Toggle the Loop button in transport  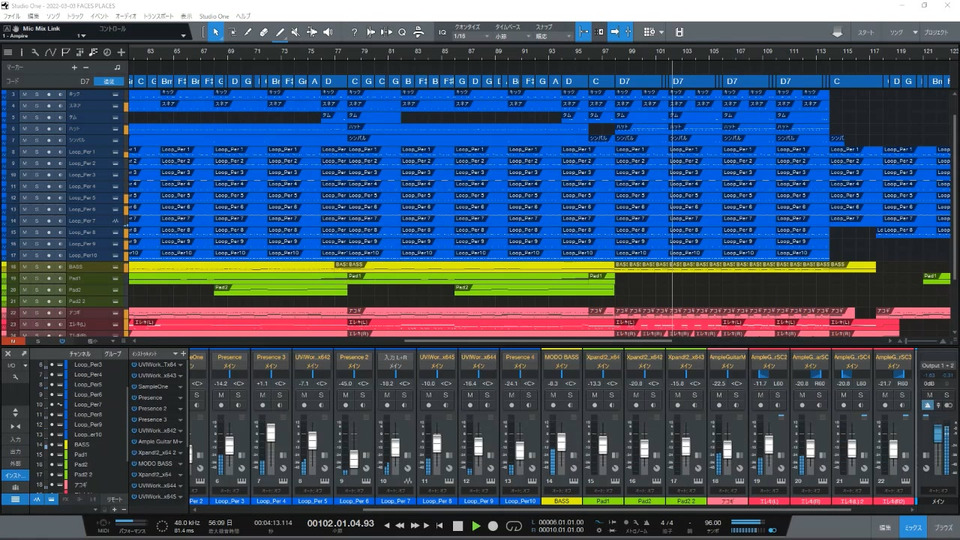point(514,525)
